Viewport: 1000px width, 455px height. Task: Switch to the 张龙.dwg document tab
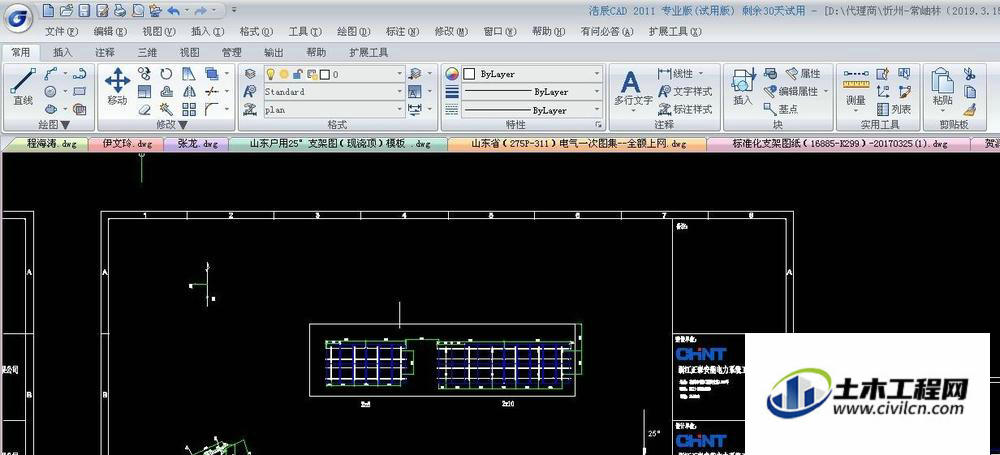point(196,144)
